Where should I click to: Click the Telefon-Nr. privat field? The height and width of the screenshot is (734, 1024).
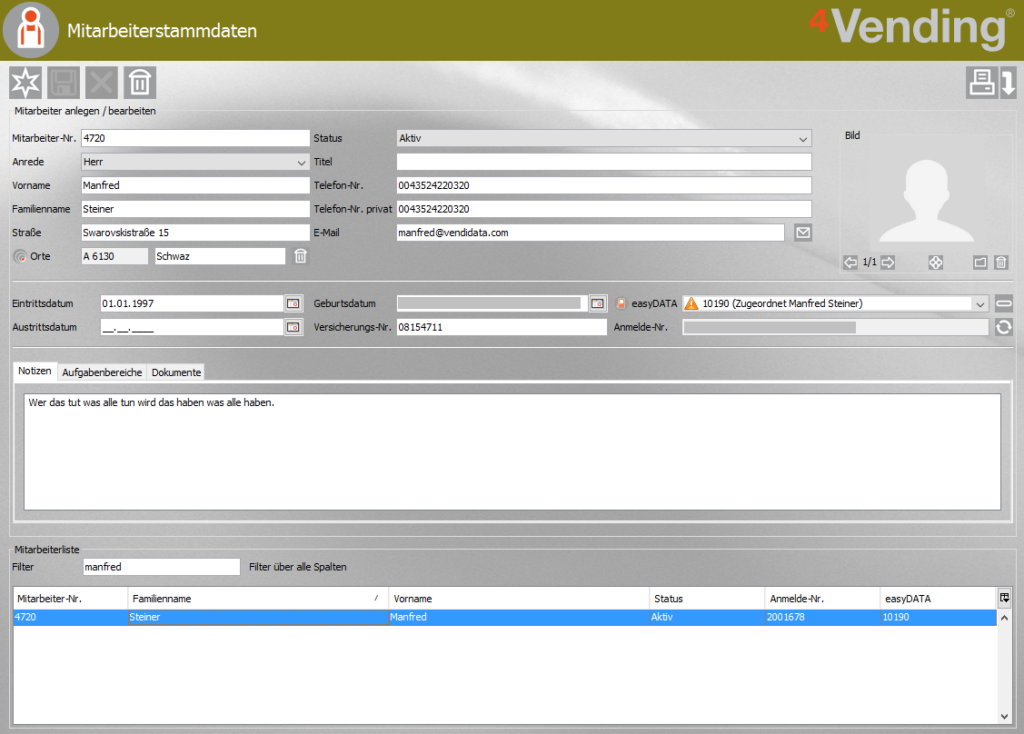coord(604,209)
